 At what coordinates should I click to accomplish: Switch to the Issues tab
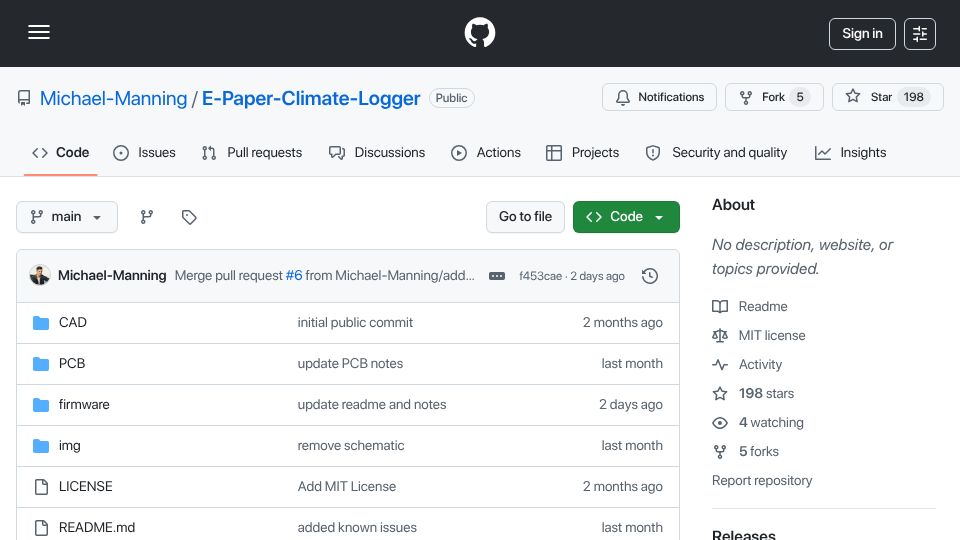pos(144,153)
